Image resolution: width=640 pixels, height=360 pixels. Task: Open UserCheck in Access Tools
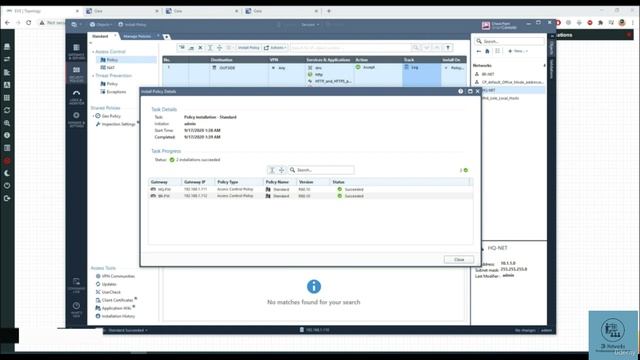tap(108, 292)
